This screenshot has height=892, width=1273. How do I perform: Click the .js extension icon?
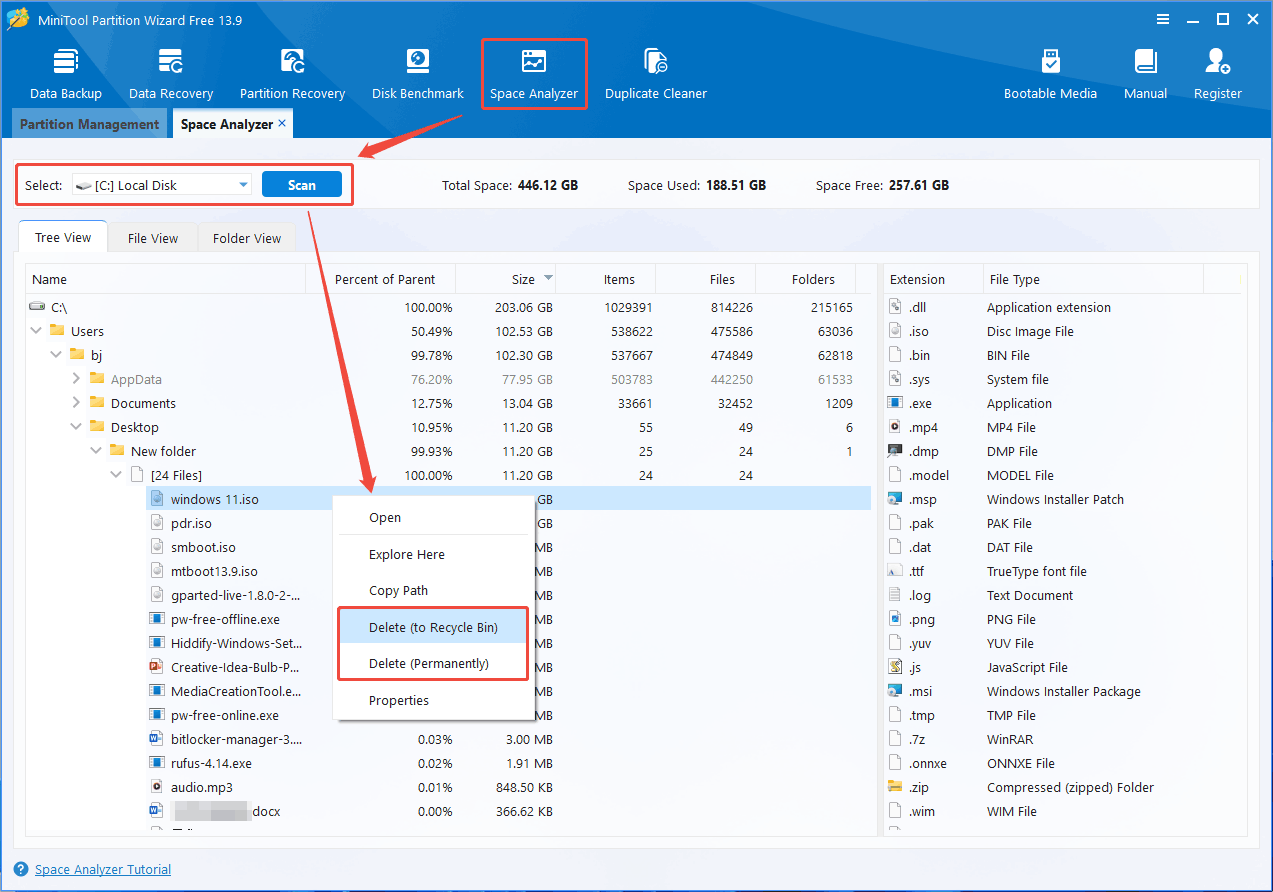click(x=895, y=667)
